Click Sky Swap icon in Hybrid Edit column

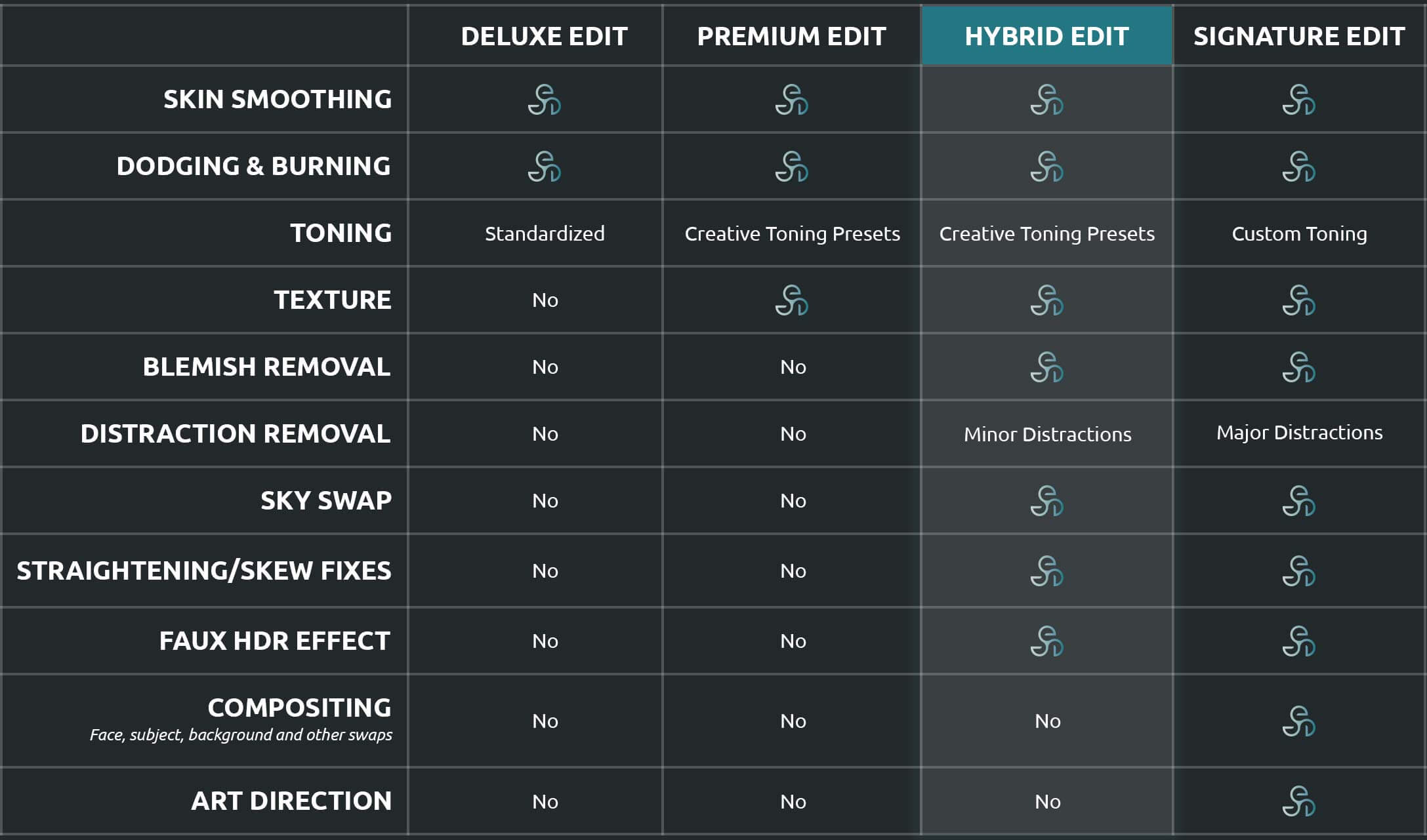click(x=1046, y=501)
